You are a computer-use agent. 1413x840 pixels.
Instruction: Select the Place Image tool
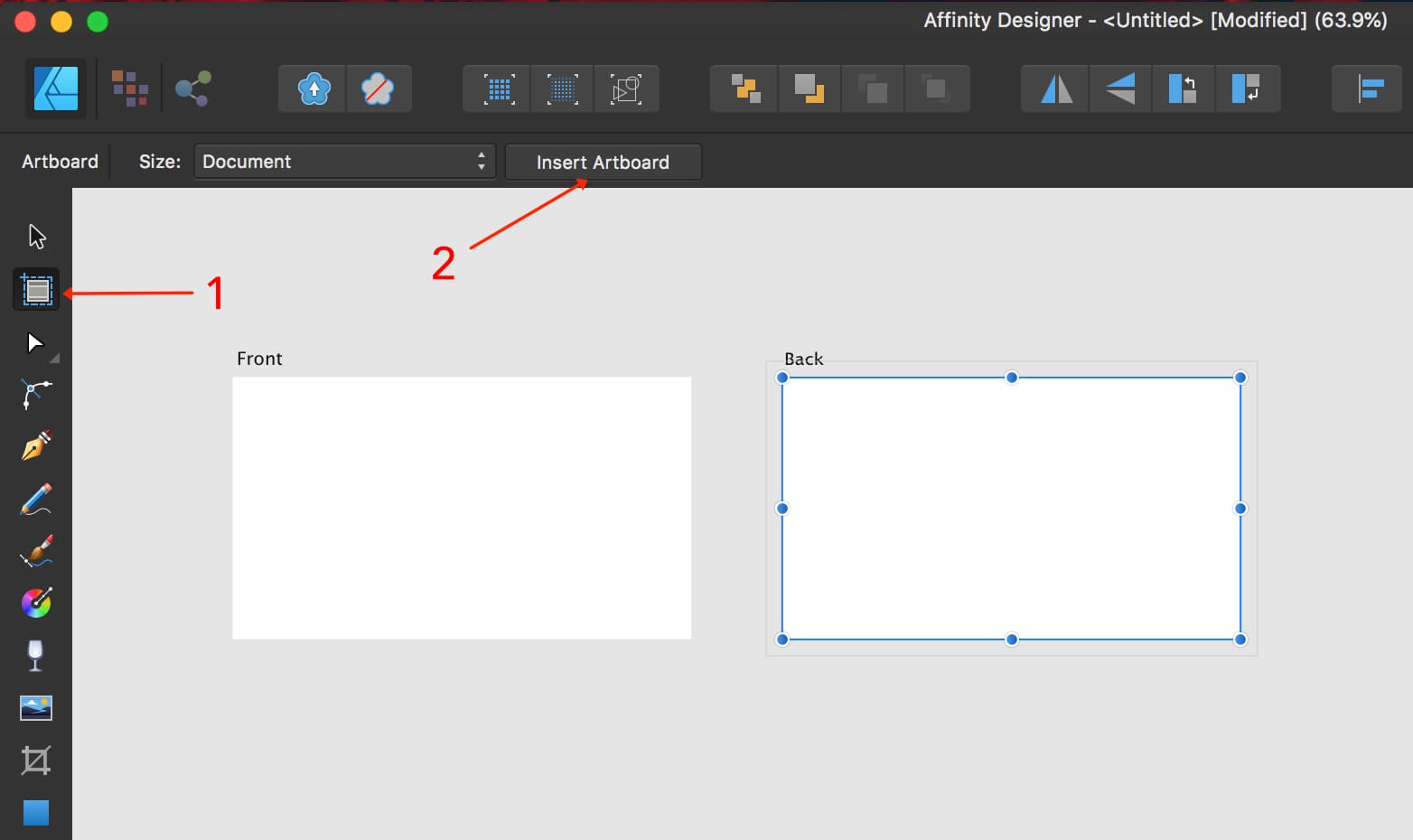click(x=36, y=708)
